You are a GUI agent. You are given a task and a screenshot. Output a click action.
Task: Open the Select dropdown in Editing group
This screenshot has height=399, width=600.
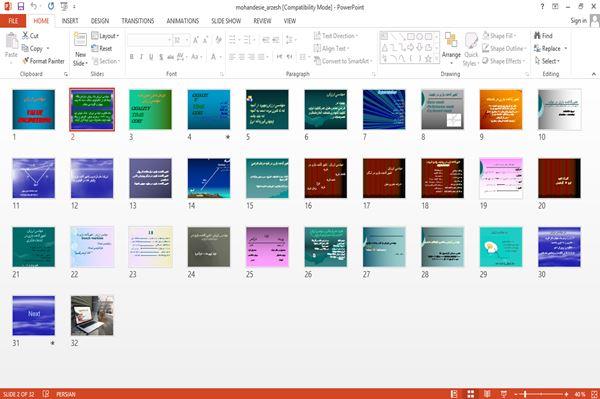pyautogui.click(x=547, y=61)
